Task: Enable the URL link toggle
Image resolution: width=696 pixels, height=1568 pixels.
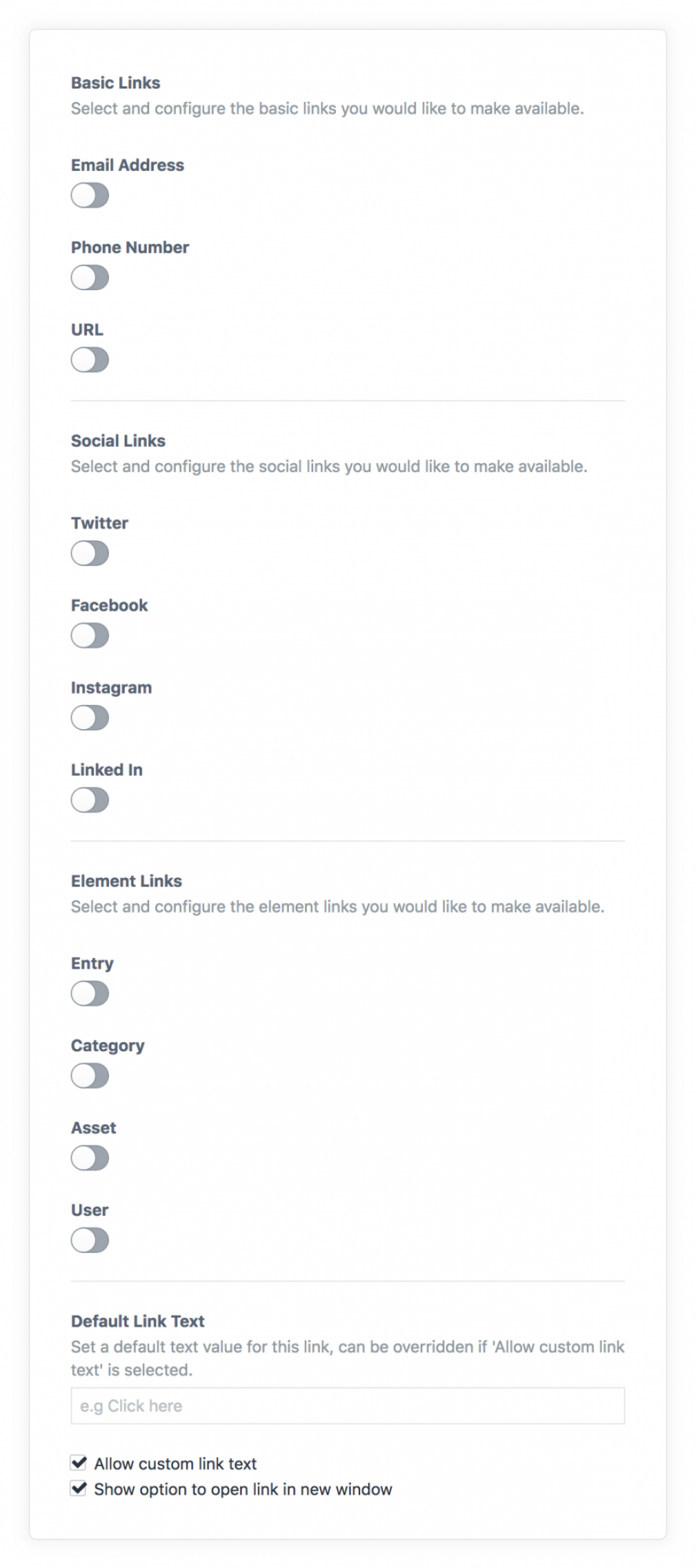Action: (x=90, y=360)
